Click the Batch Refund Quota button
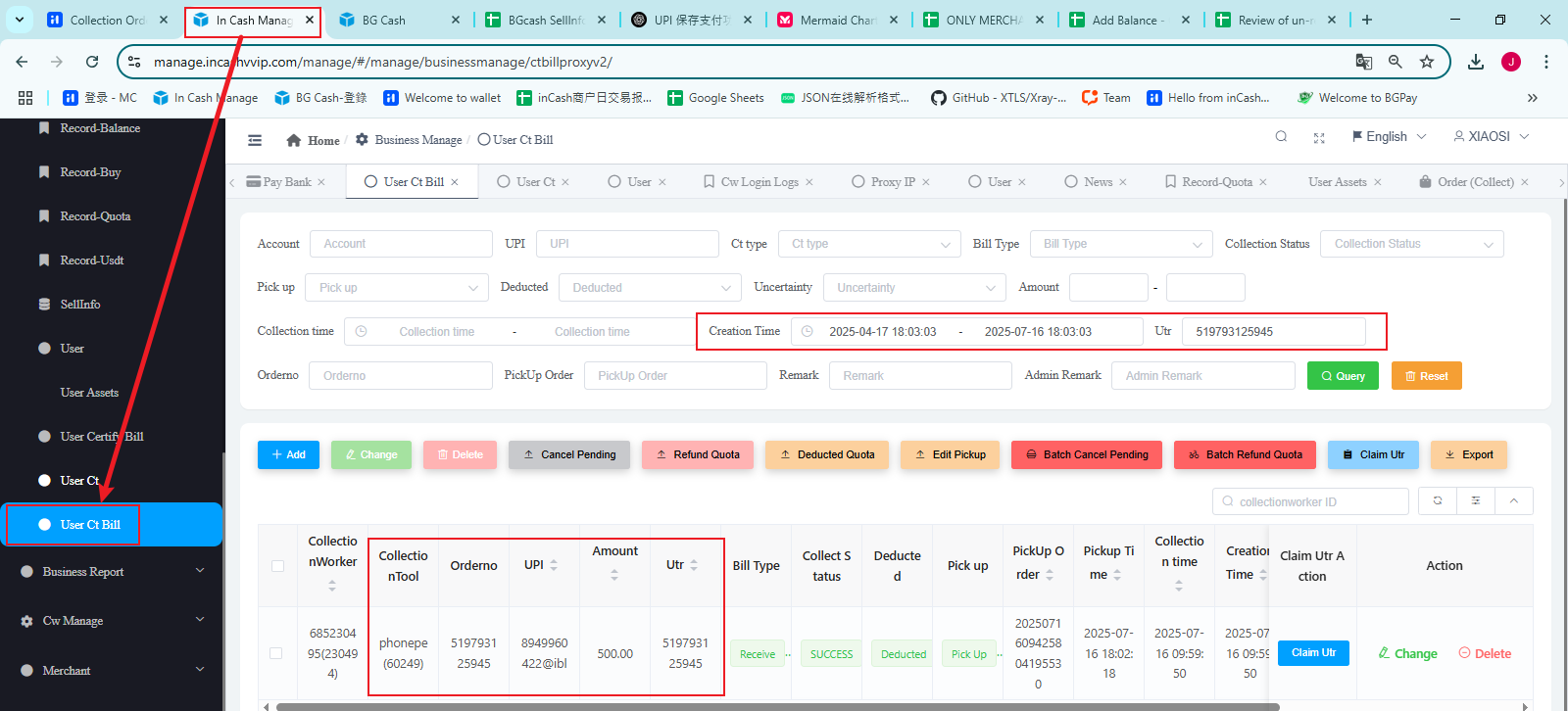This screenshot has height=711, width=1568. coord(1245,454)
